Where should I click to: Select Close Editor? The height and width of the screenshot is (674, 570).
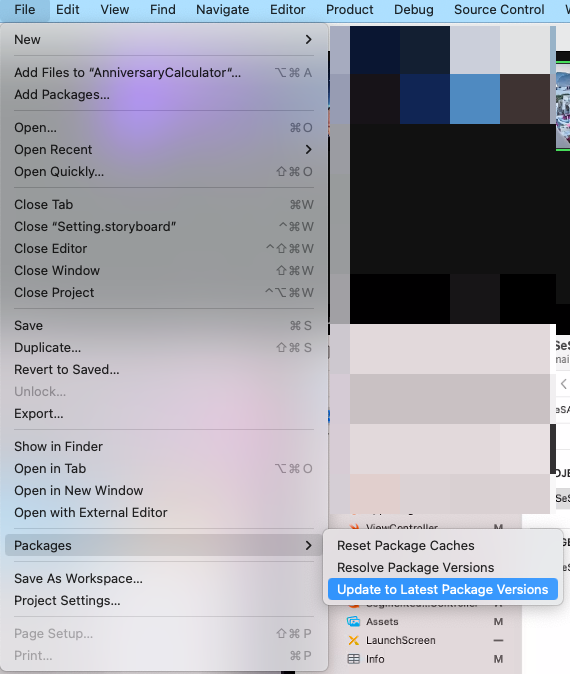(x=164, y=248)
